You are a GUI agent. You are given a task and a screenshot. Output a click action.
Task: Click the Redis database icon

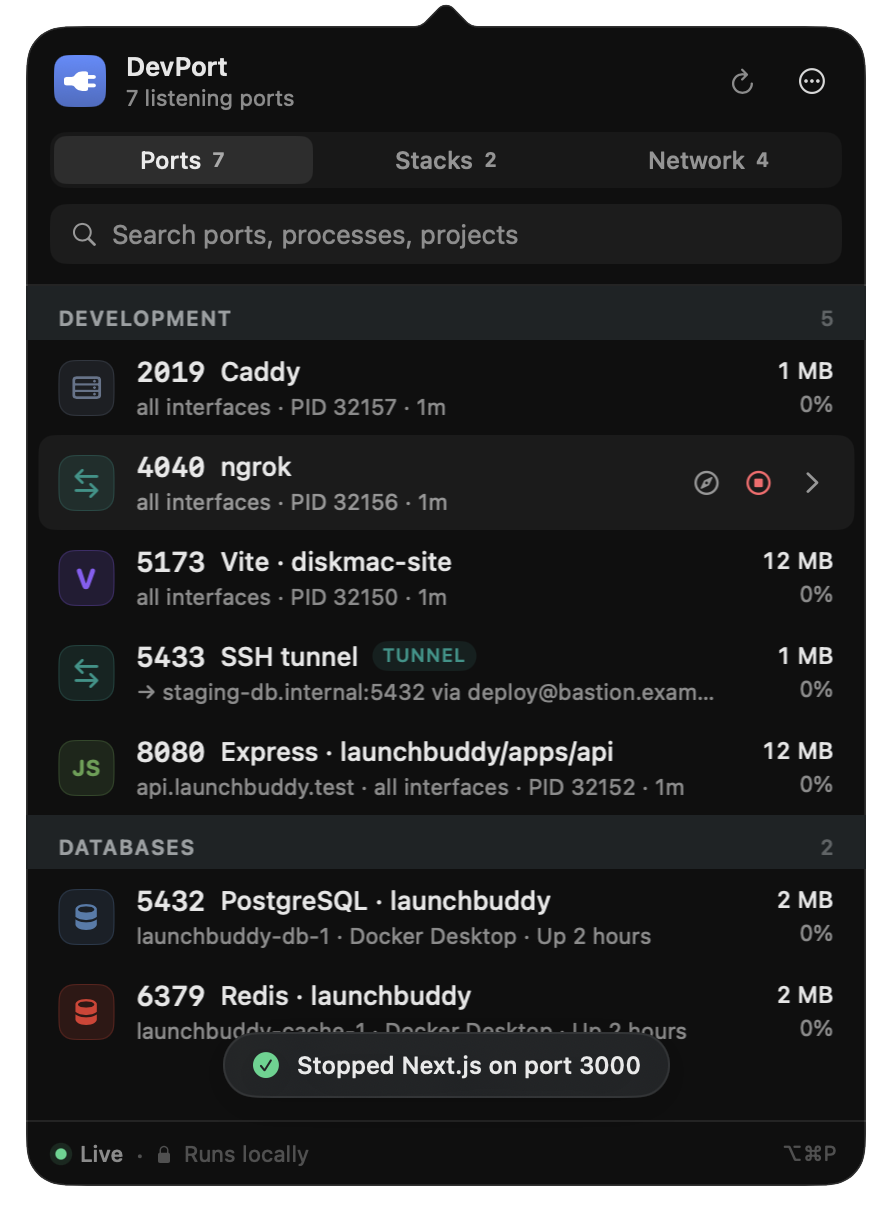(86, 1012)
